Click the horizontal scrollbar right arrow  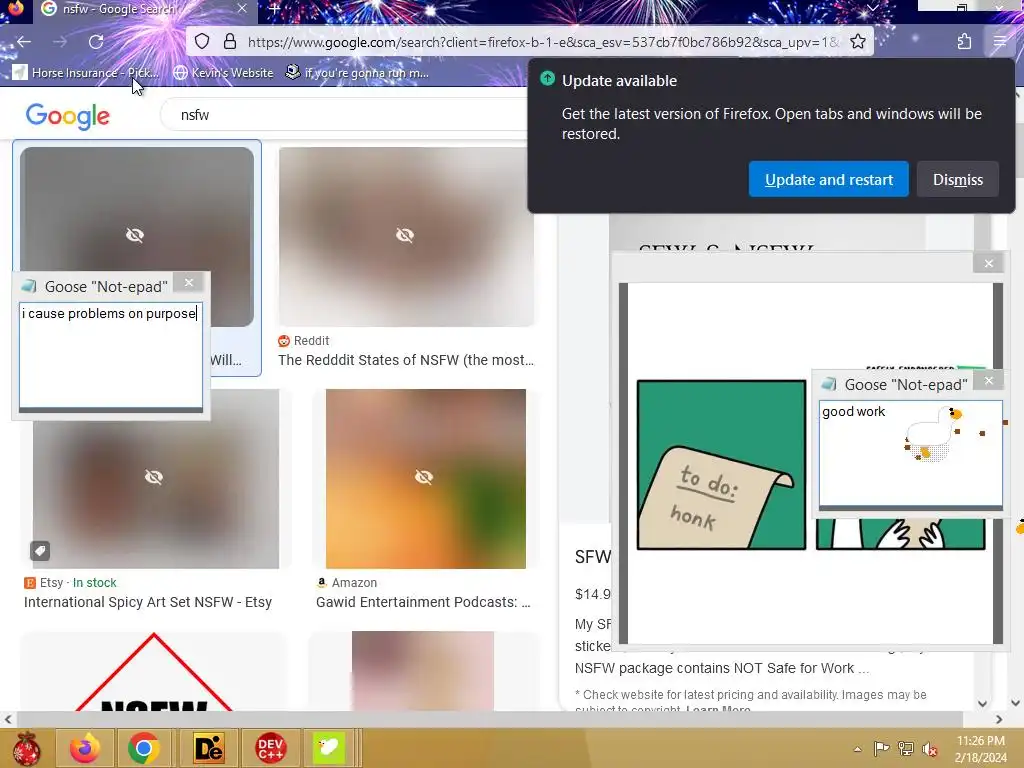point(999,719)
